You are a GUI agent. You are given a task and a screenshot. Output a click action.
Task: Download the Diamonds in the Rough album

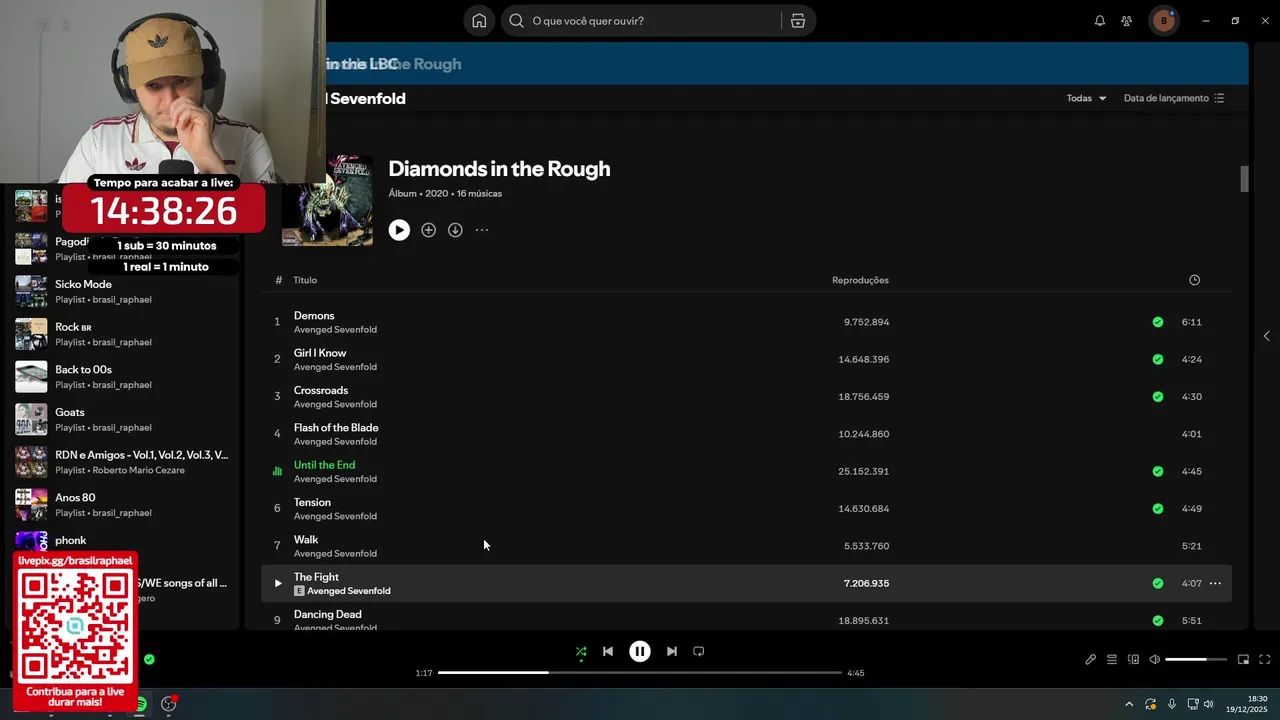[455, 230]
